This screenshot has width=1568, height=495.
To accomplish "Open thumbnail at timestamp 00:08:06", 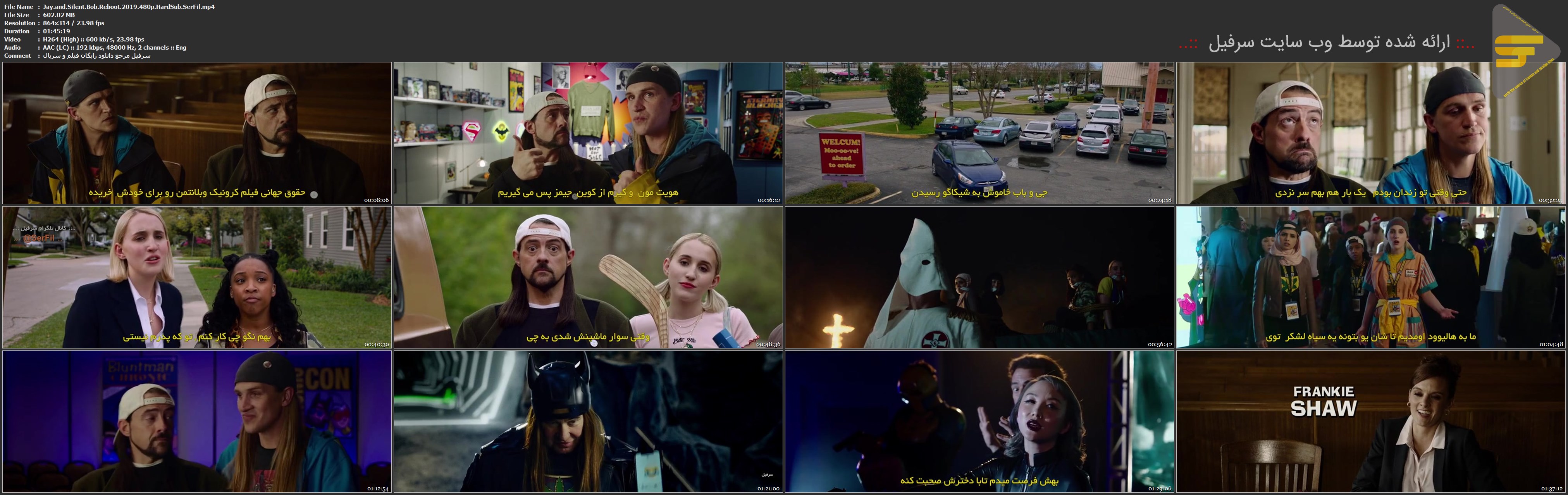I will 196,133.
